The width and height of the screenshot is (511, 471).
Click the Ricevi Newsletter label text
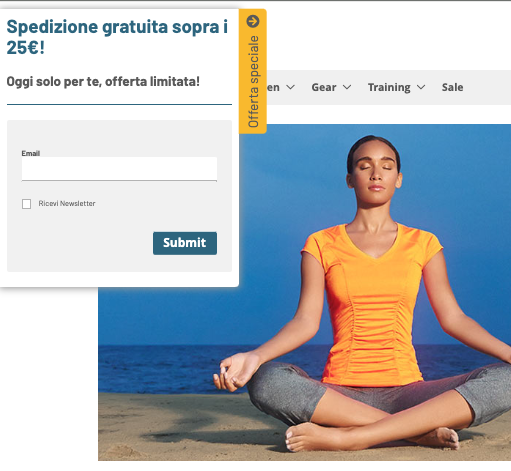tap(67, 203)
